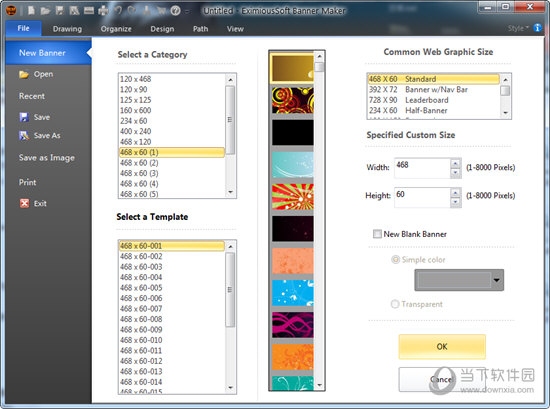Click Print in the sidebar
This screenshot has width=550, height=409.
pos(27,182)
